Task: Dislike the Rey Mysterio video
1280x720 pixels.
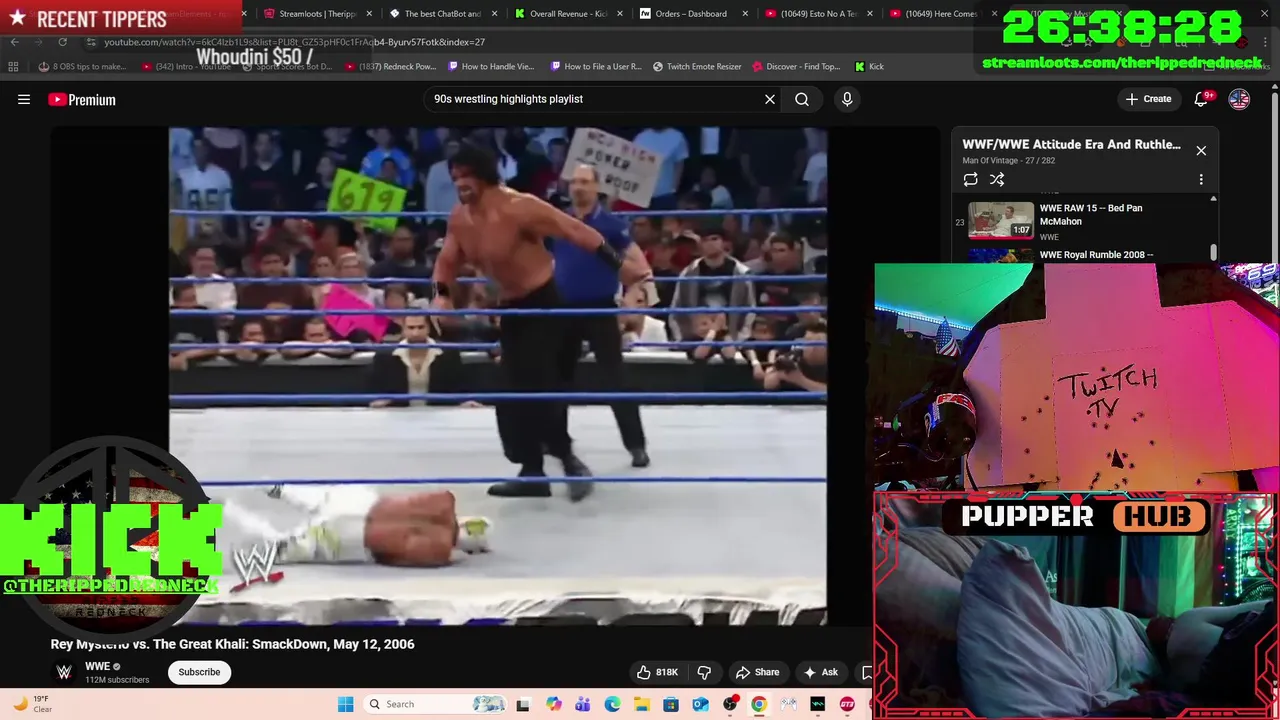Action: pos(704,672)
